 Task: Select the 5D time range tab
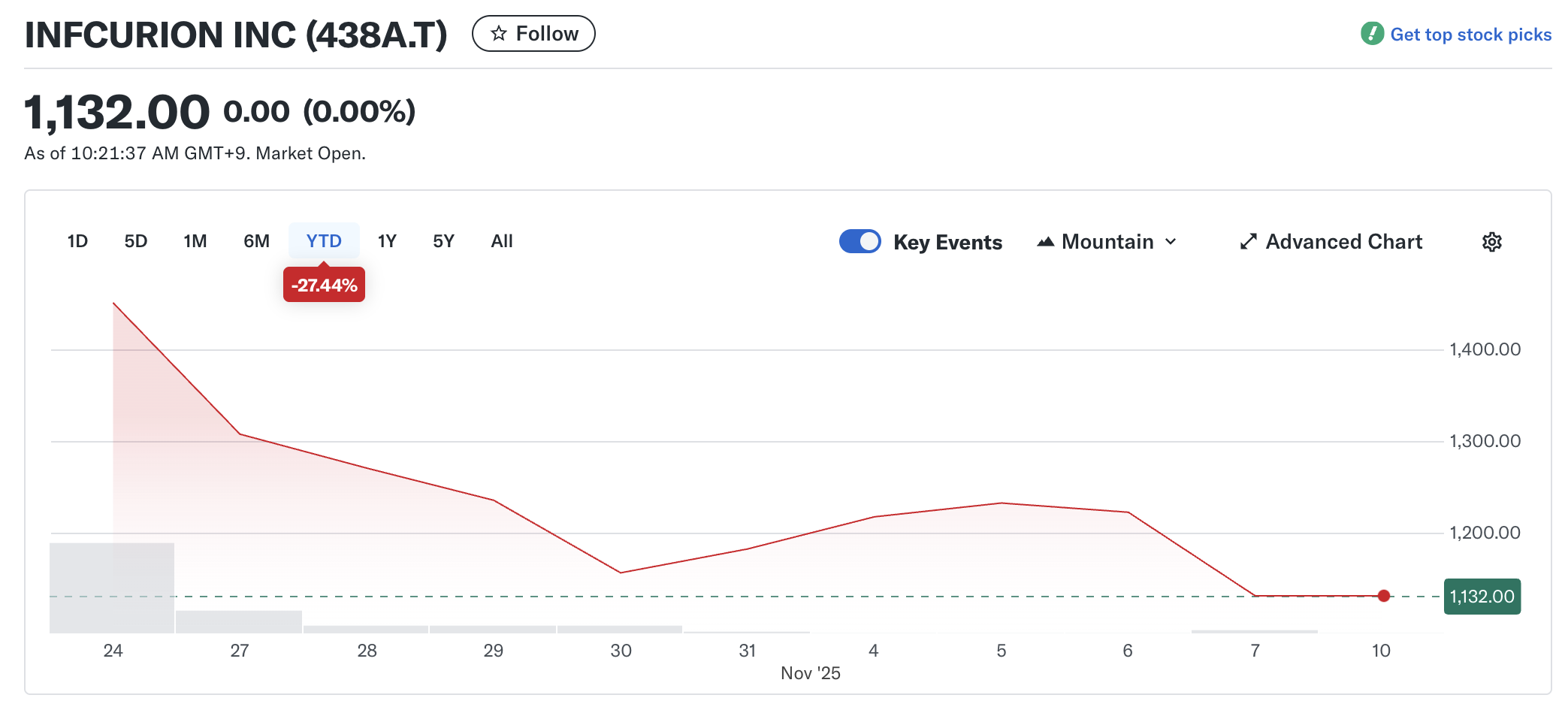pyautogui.click(x=135, y=241)
